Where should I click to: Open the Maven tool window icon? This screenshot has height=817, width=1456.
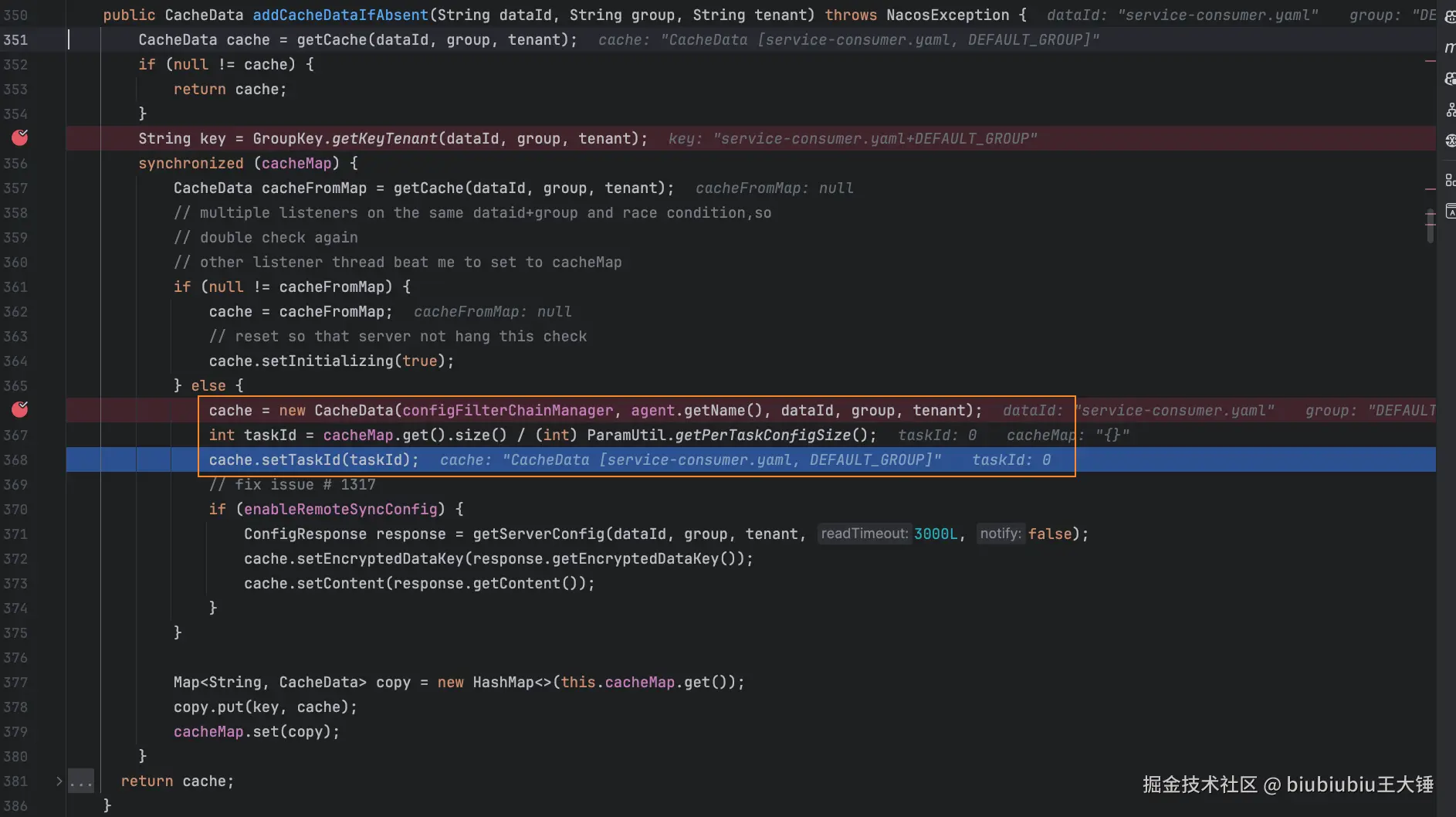point(1450,47)
